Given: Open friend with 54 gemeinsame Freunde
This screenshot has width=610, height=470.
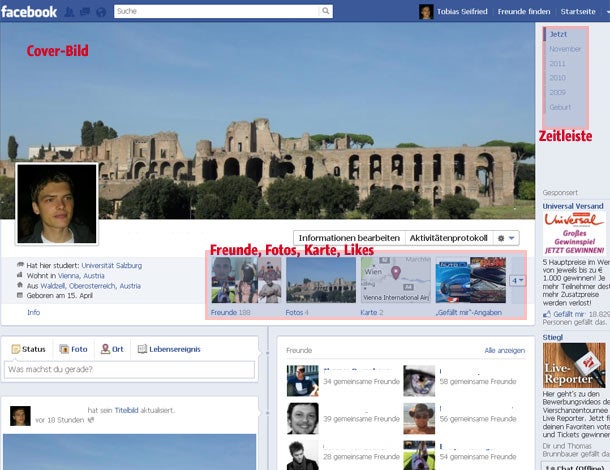Looking at the screenshot, I should tap(419, 455).
